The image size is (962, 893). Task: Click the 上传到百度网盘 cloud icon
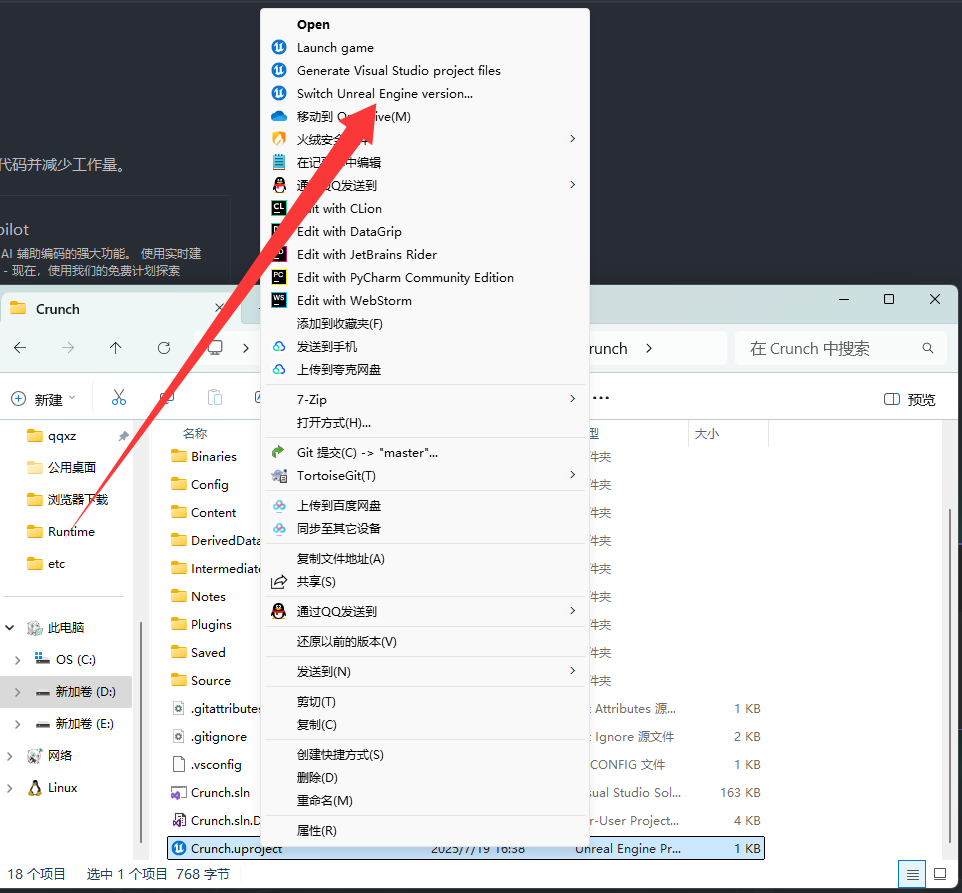(x=279, y=505)
